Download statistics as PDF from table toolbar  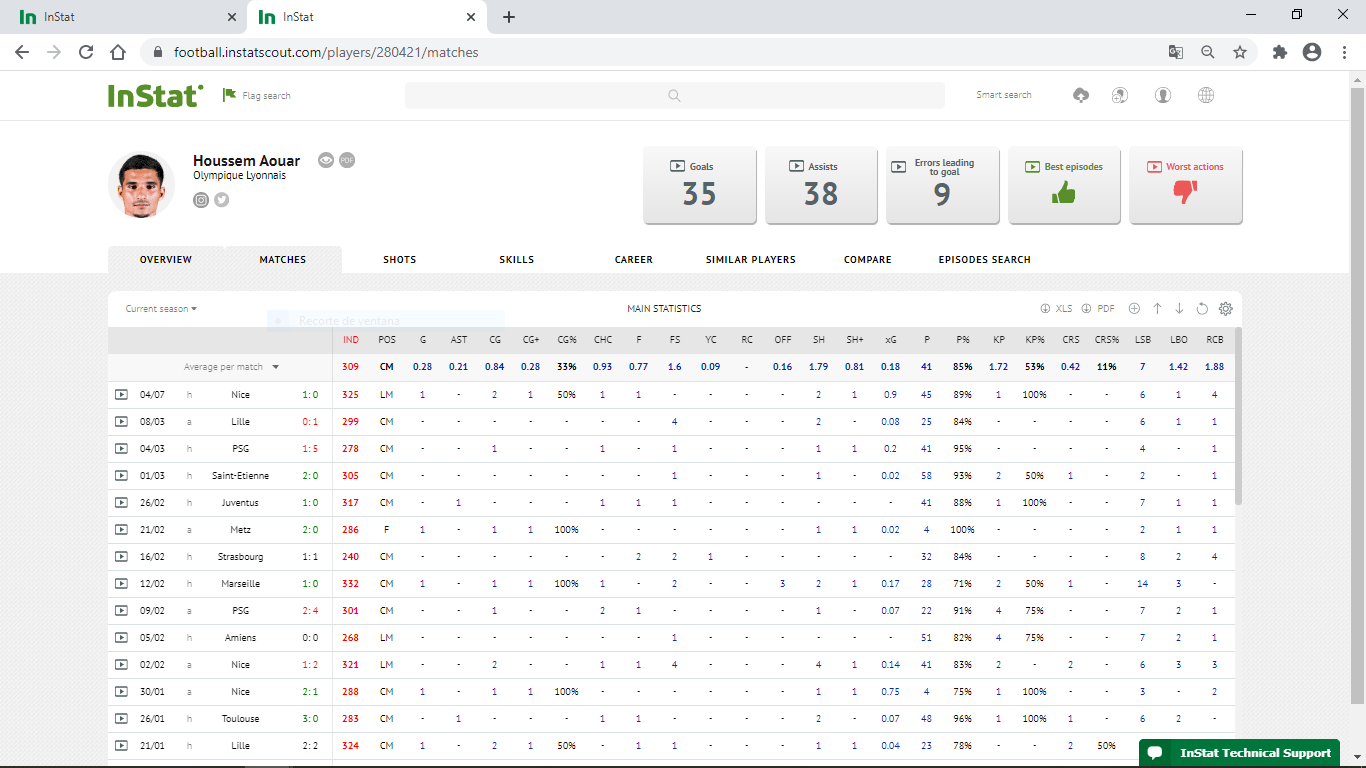coord(1098,309)
